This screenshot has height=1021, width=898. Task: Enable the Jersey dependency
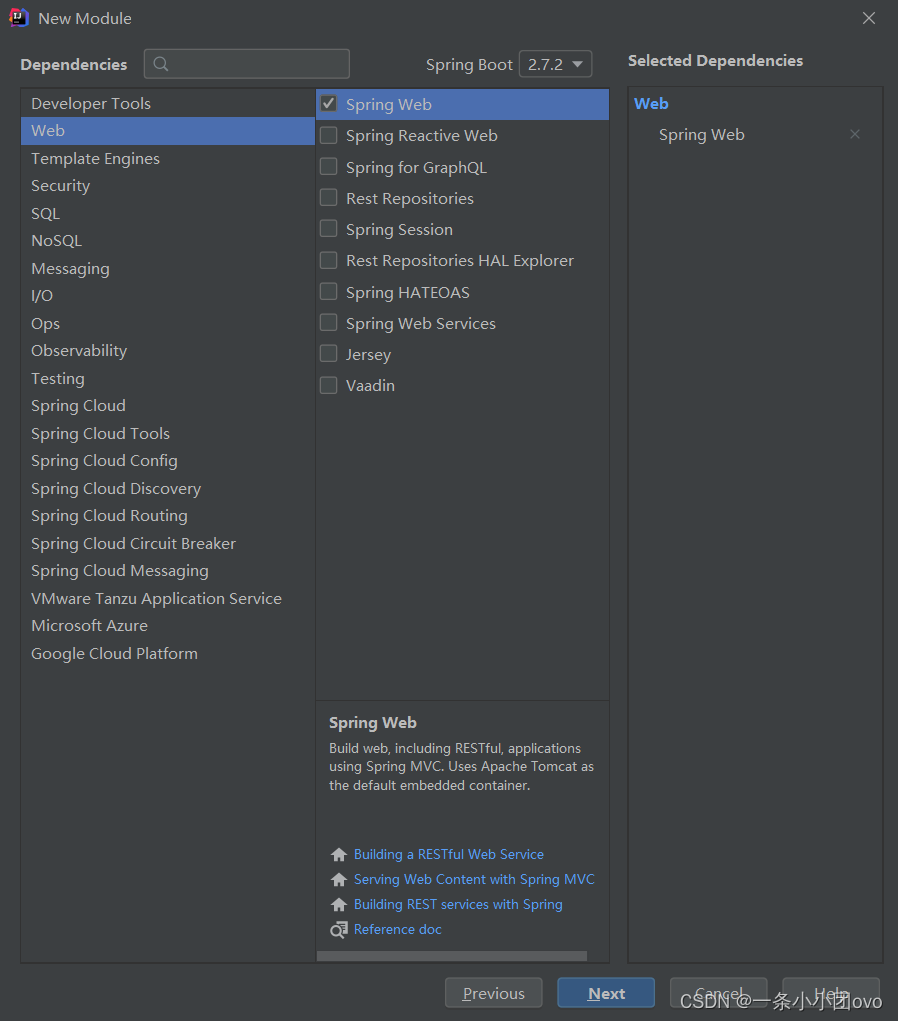point(328,354)
